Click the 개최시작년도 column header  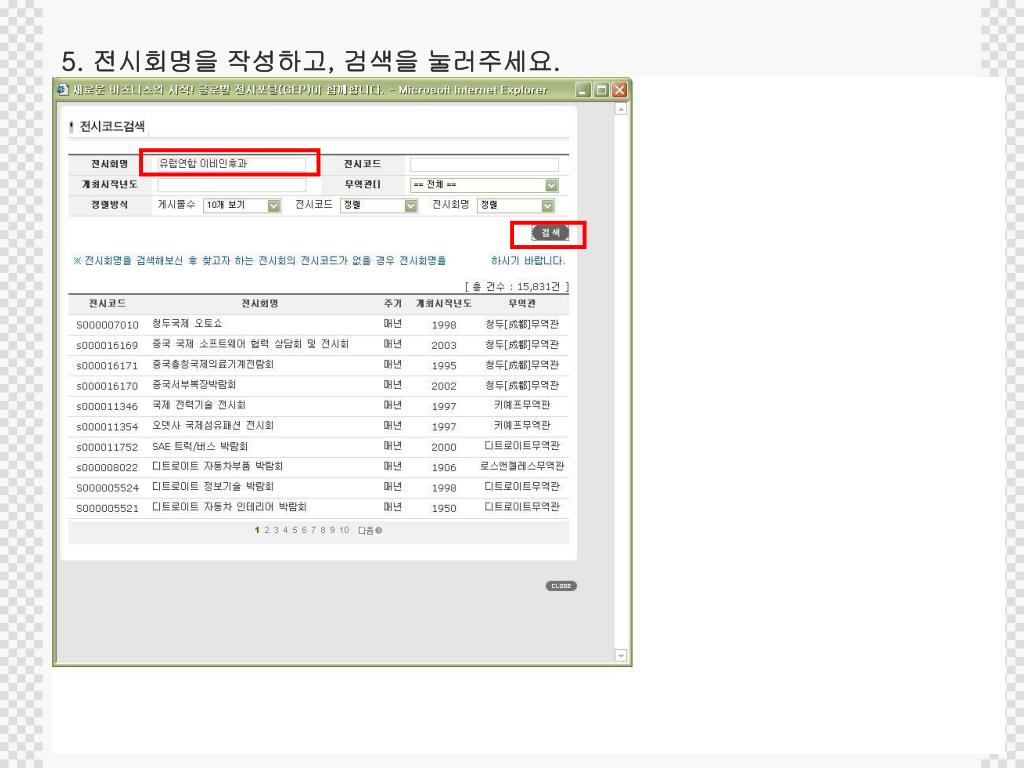click(444, 304)
